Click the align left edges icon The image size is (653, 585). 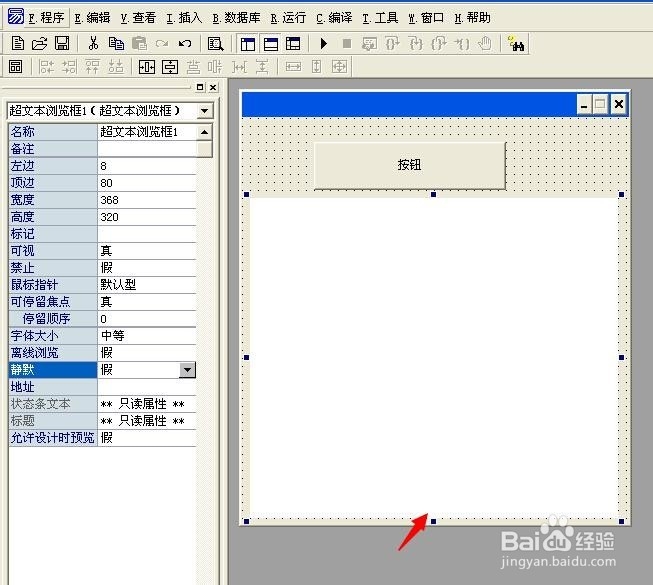pos(46,66)
